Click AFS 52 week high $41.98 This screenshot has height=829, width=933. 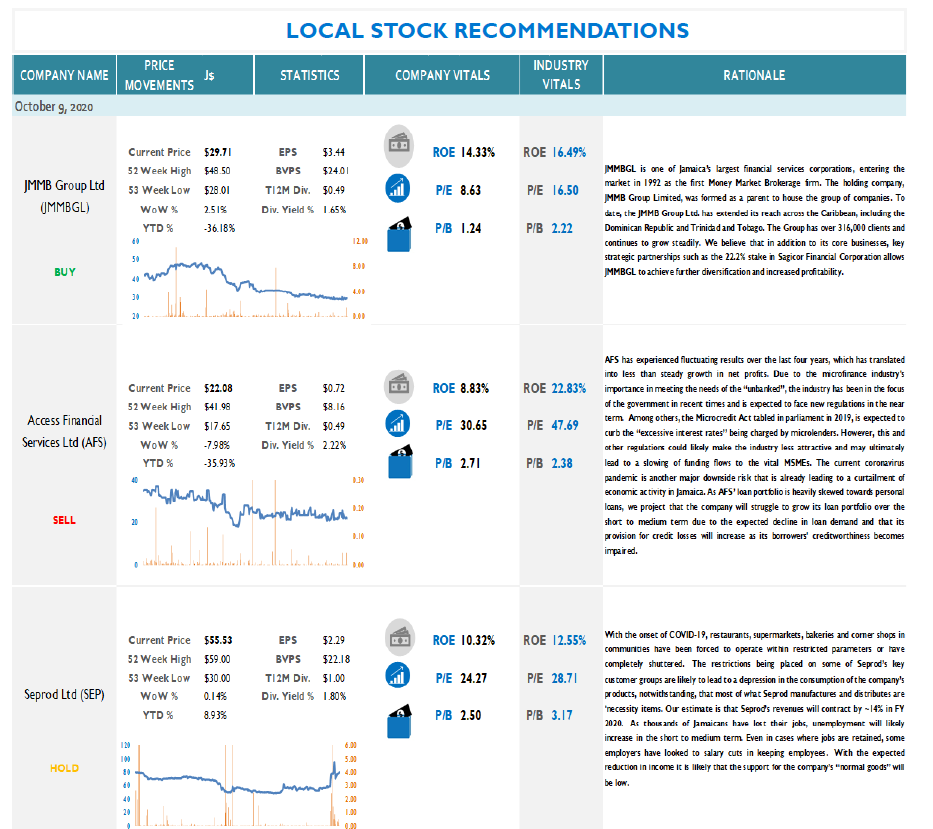click(217, 406)
